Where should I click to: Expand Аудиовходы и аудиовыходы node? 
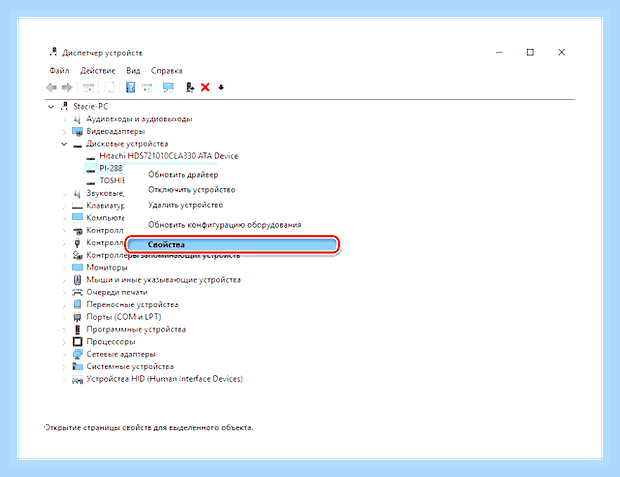[64, 119]
